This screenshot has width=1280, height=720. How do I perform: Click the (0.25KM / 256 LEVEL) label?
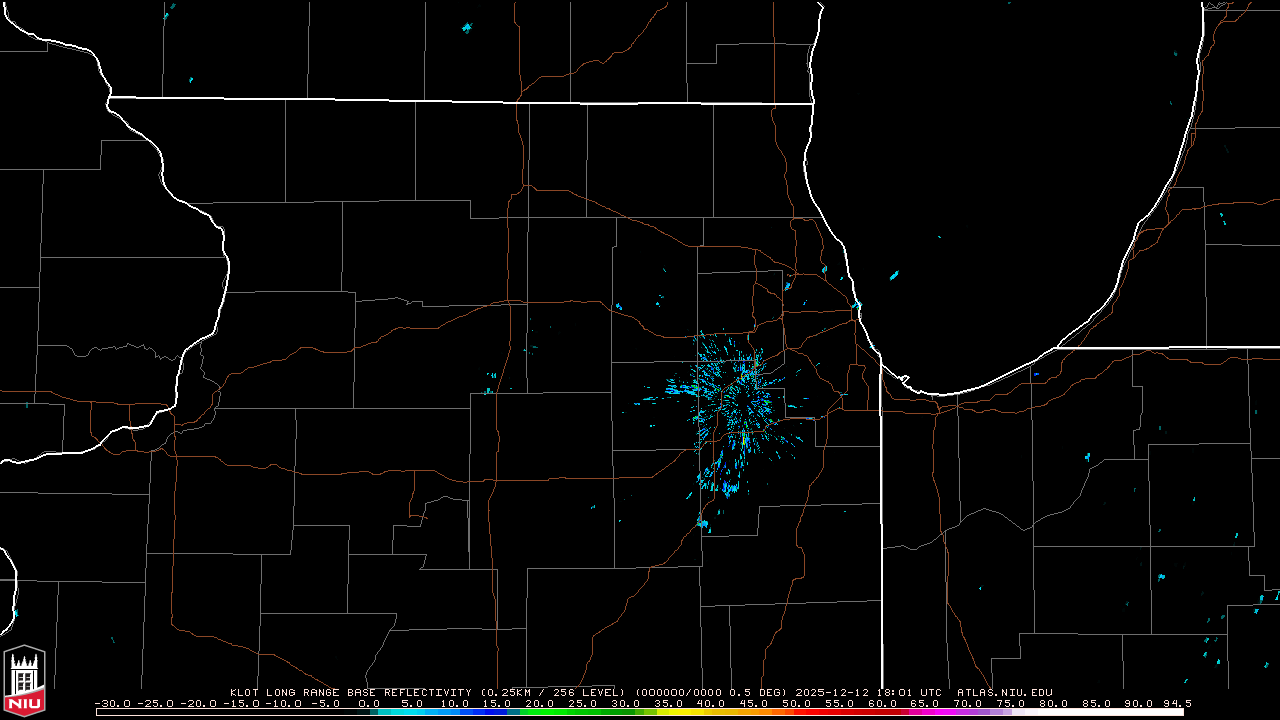point(553,692)
